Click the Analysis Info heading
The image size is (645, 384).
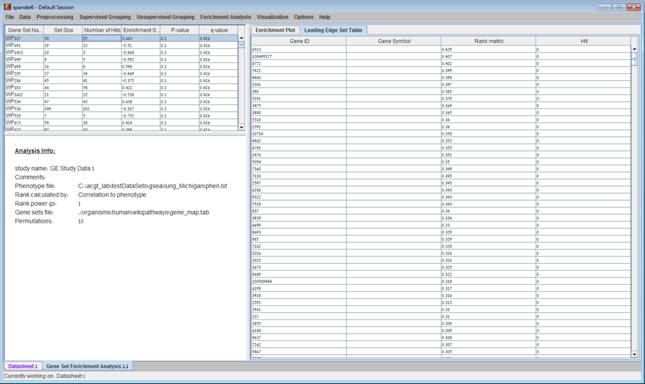pos(35,151)
